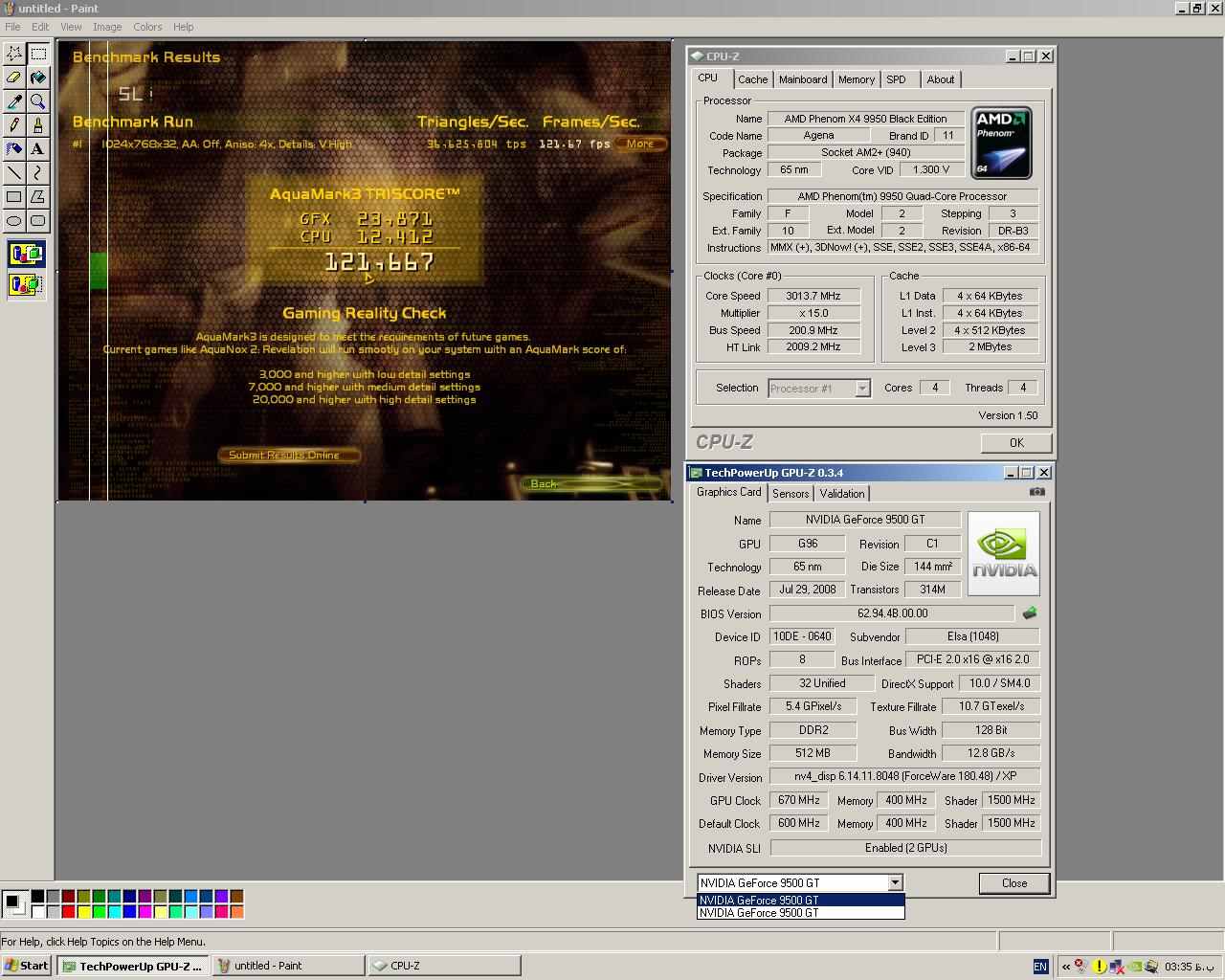Activate the Magnifier tool in Paint
Screen dimensions: 1225x980
pos(37,101)
